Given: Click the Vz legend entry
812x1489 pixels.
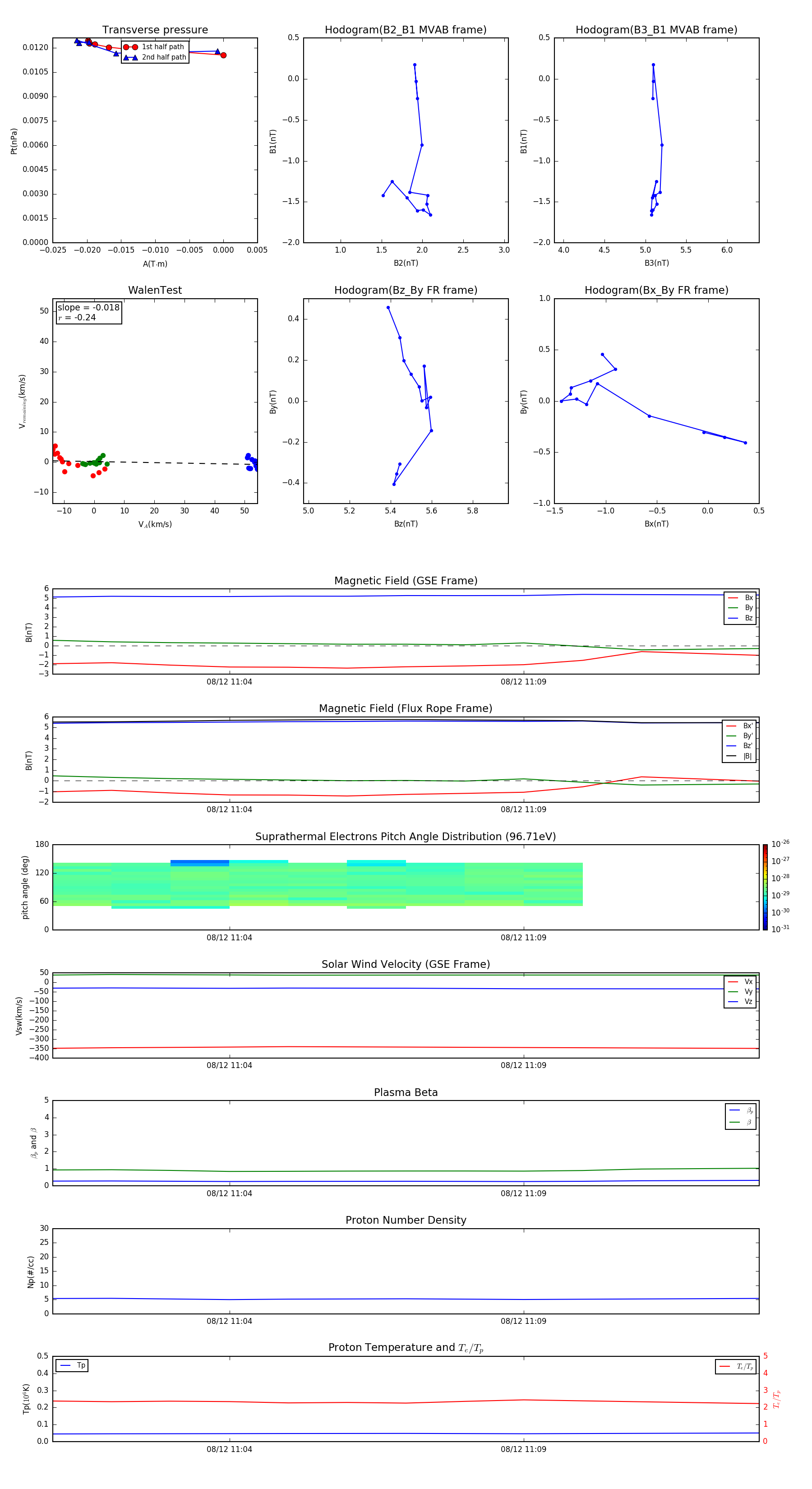Looking at the screenshot, I should [740, 1001].
